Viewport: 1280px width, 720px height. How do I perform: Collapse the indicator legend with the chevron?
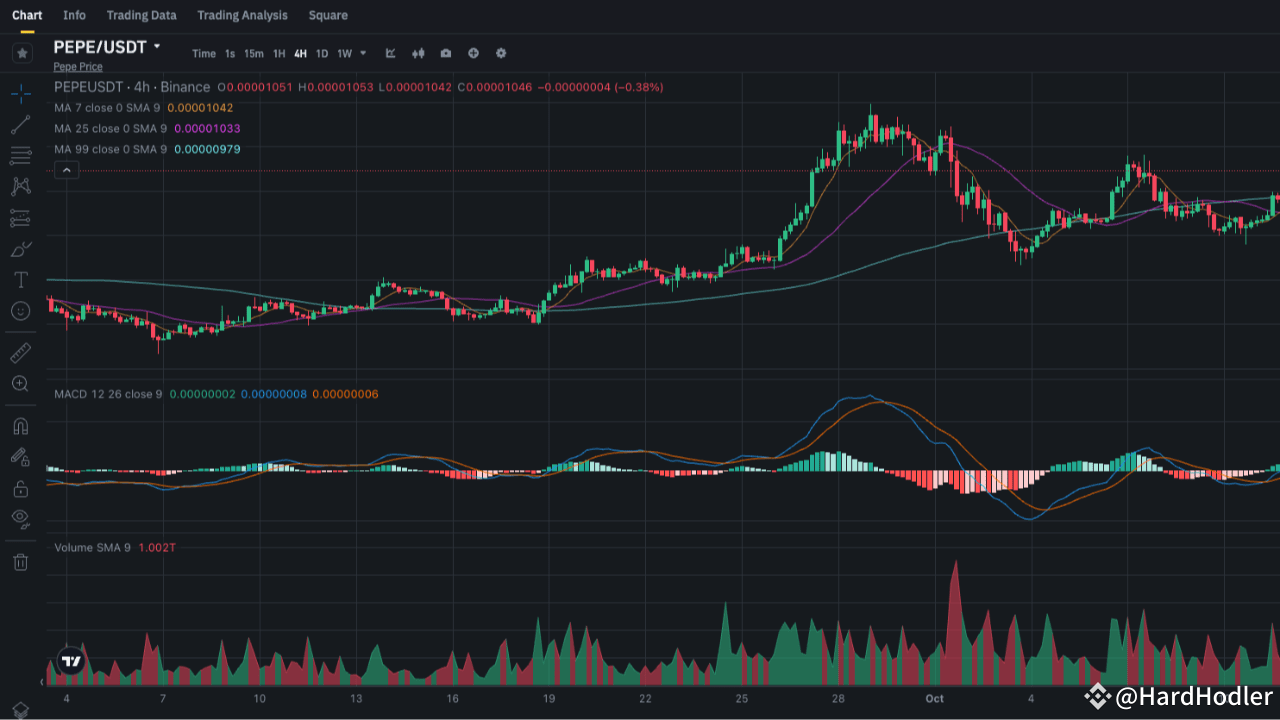[x=66, y=171]
